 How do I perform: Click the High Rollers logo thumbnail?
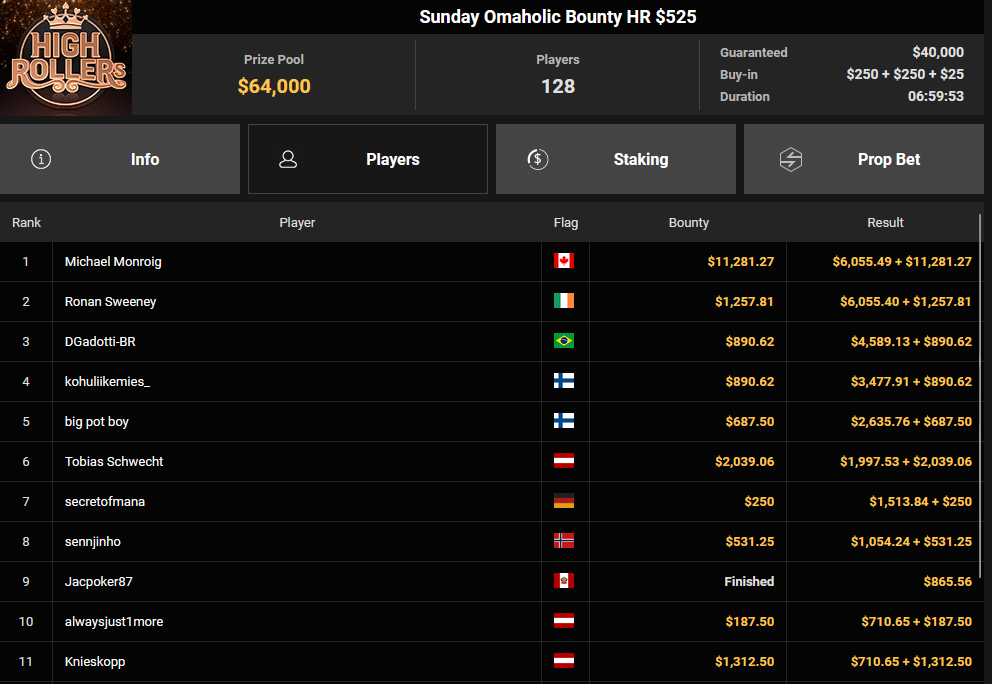(66, 58)
